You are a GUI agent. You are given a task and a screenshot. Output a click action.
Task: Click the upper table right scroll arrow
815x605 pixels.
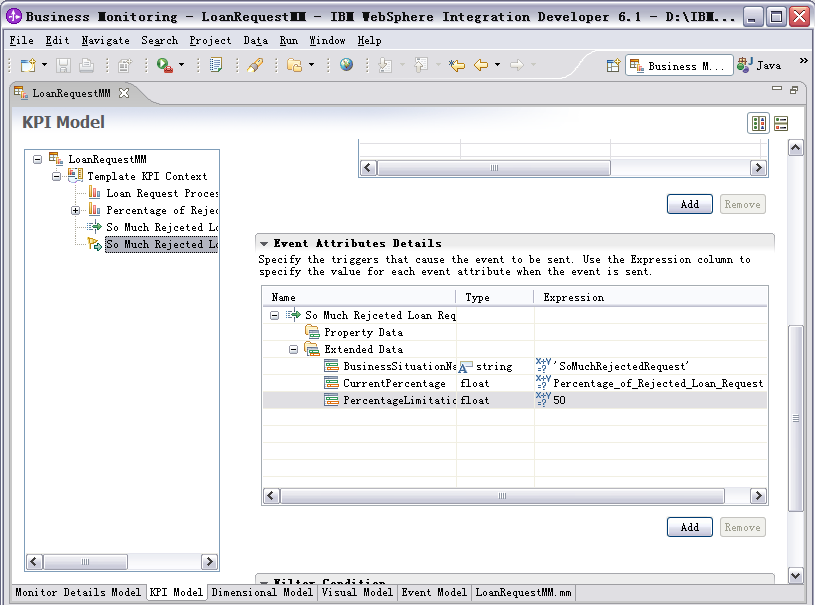758,168
